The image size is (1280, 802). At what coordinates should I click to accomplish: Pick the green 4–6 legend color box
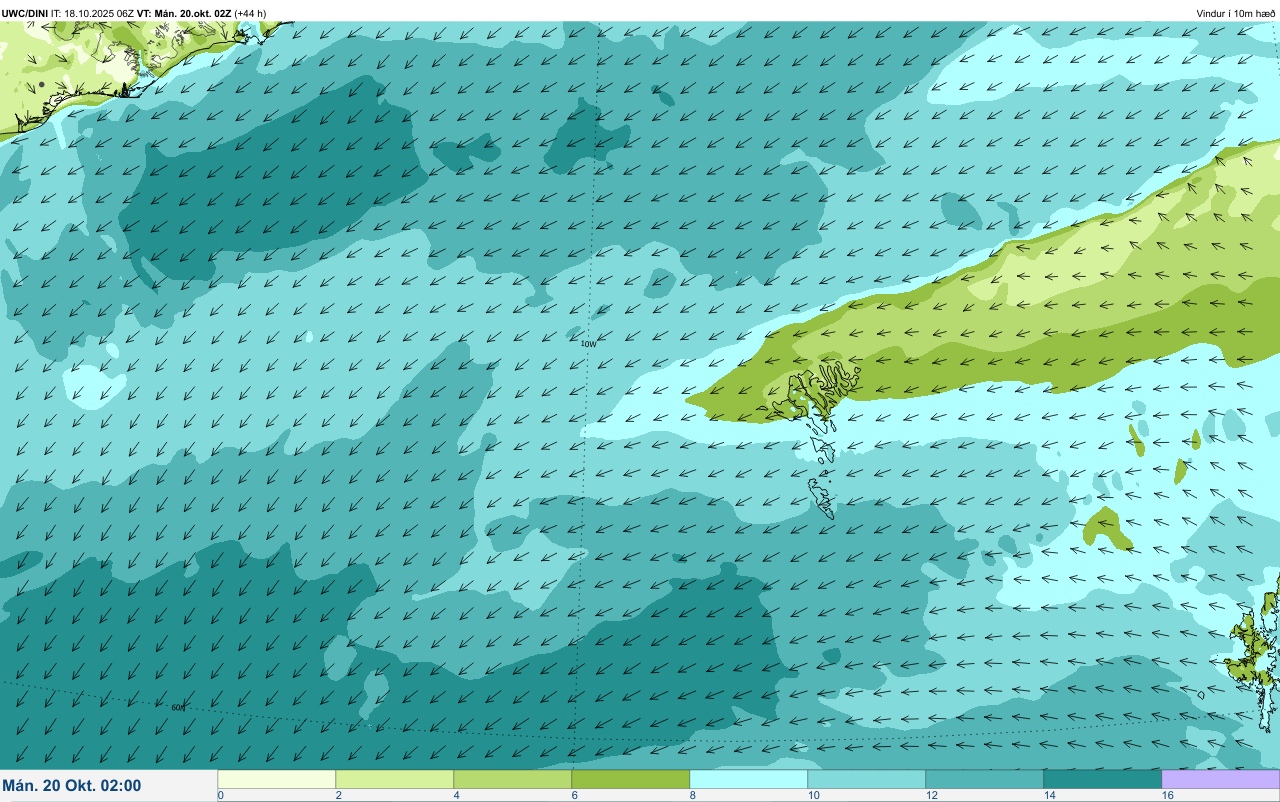tap(513, 779)
